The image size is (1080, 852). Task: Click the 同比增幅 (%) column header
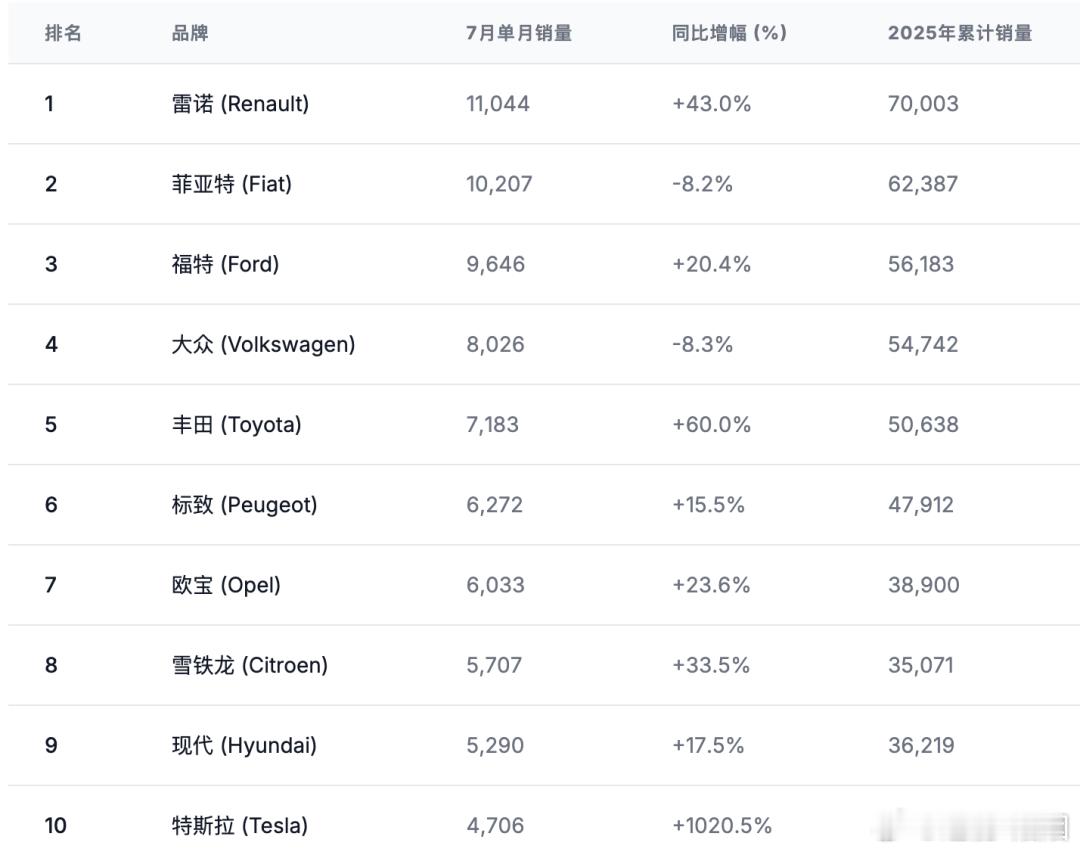click(x=729, y=33)
